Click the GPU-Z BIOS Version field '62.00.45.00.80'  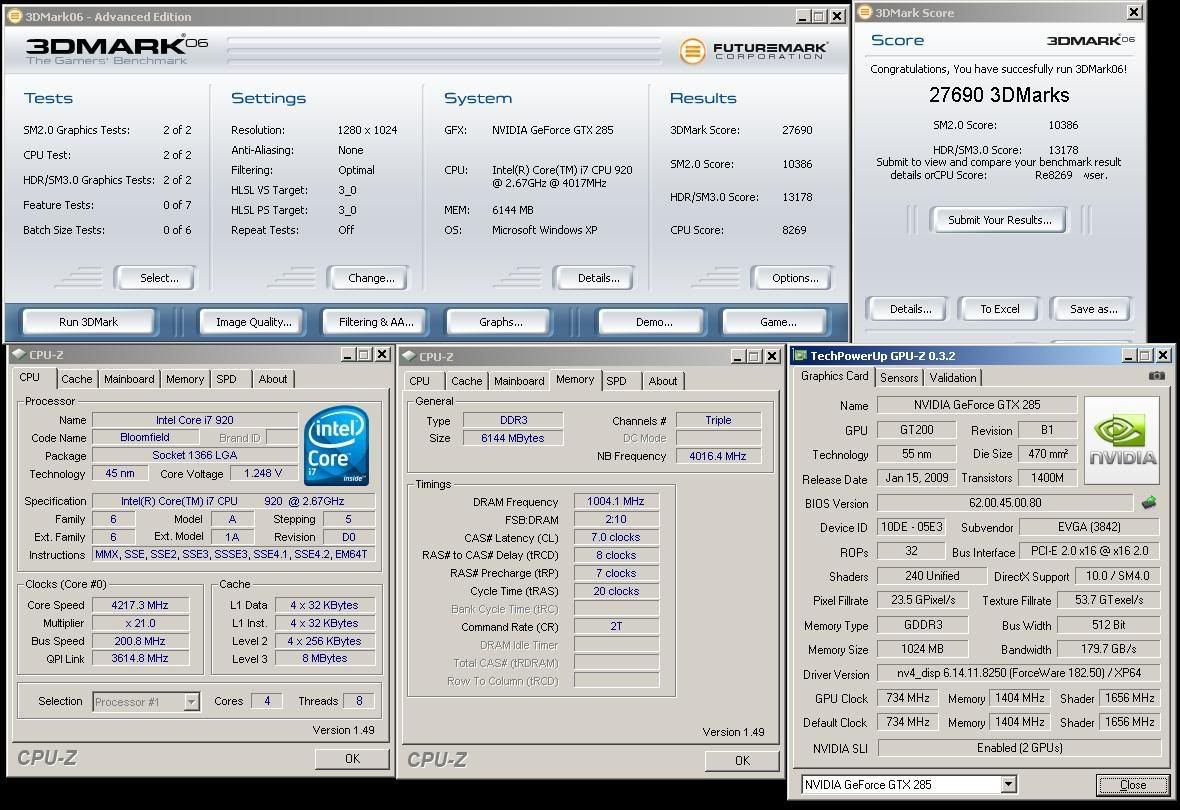click(x=1005, y=503)
